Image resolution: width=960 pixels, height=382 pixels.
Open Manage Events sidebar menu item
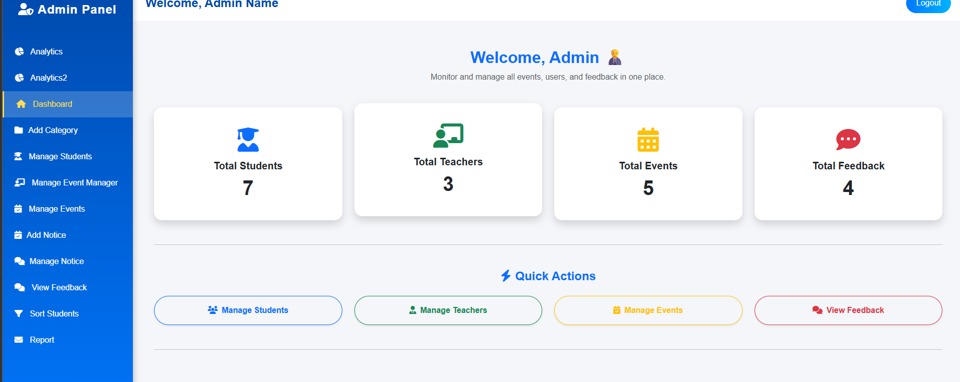pos(67,209)
